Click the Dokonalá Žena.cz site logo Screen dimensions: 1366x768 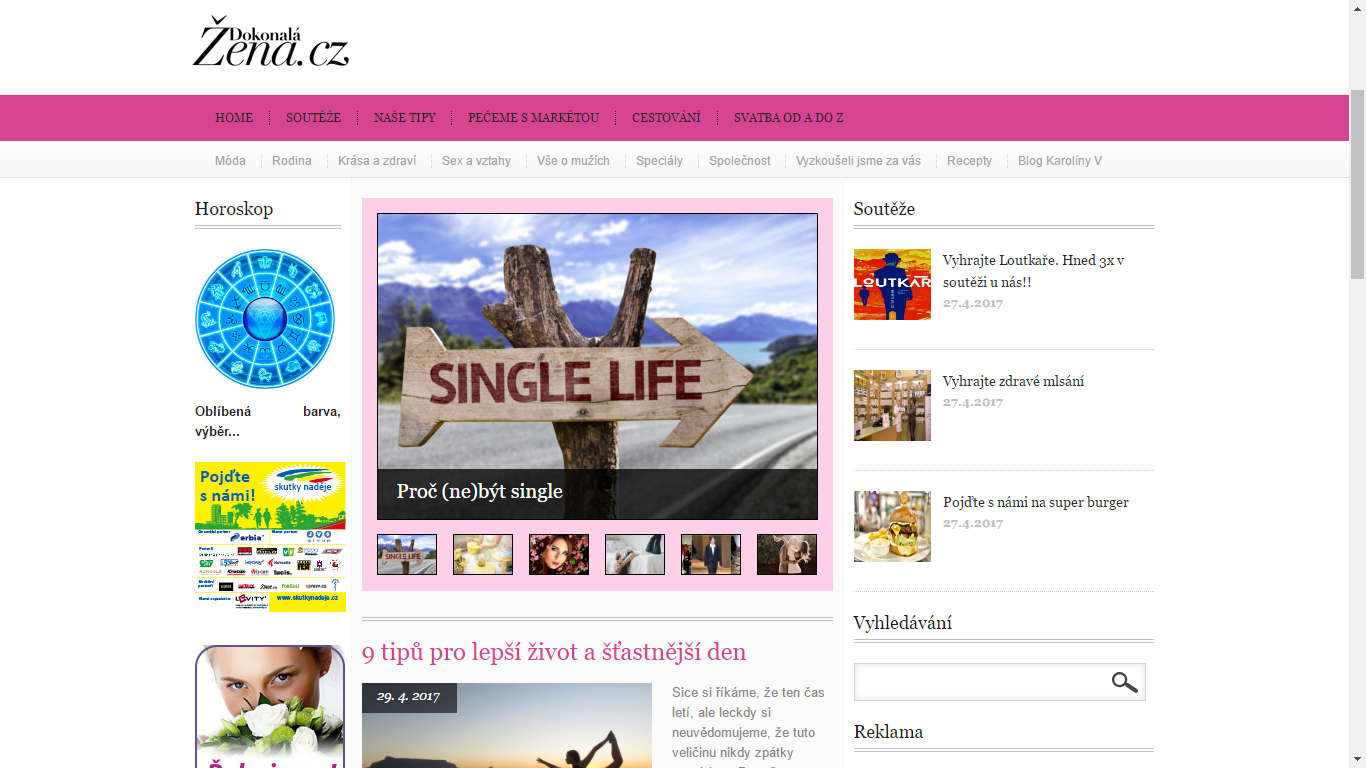coord(271,43)
